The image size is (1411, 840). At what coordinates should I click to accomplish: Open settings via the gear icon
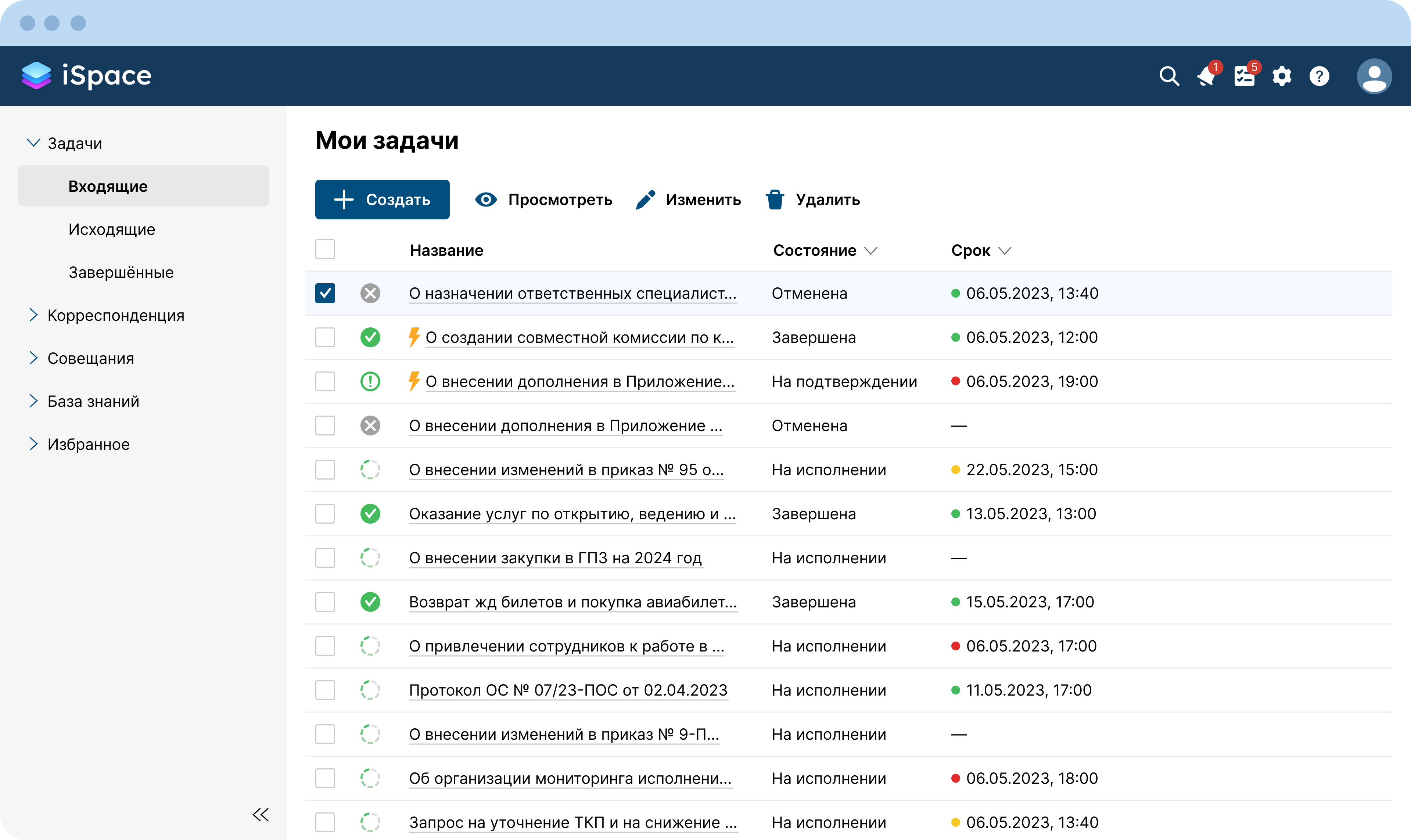(x=1281, y=76)
